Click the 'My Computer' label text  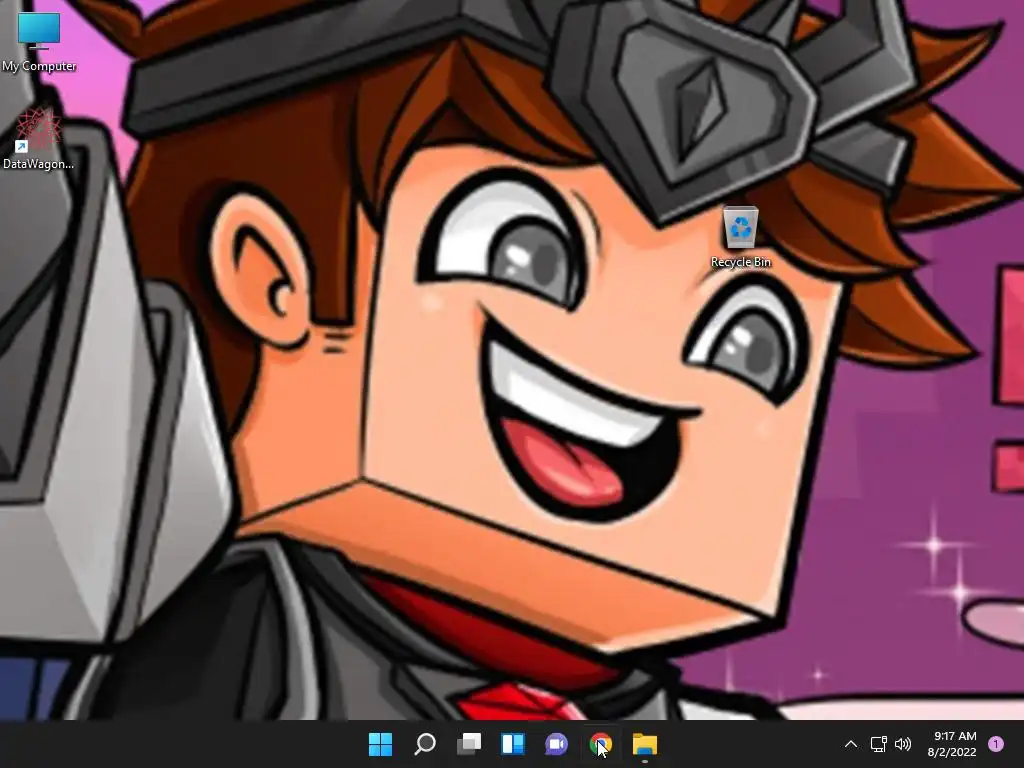click(x=39, y=66)
